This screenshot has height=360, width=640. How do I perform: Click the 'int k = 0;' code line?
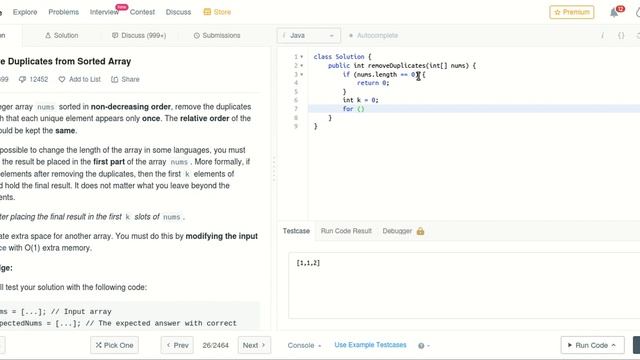click(x=360, y=100)
